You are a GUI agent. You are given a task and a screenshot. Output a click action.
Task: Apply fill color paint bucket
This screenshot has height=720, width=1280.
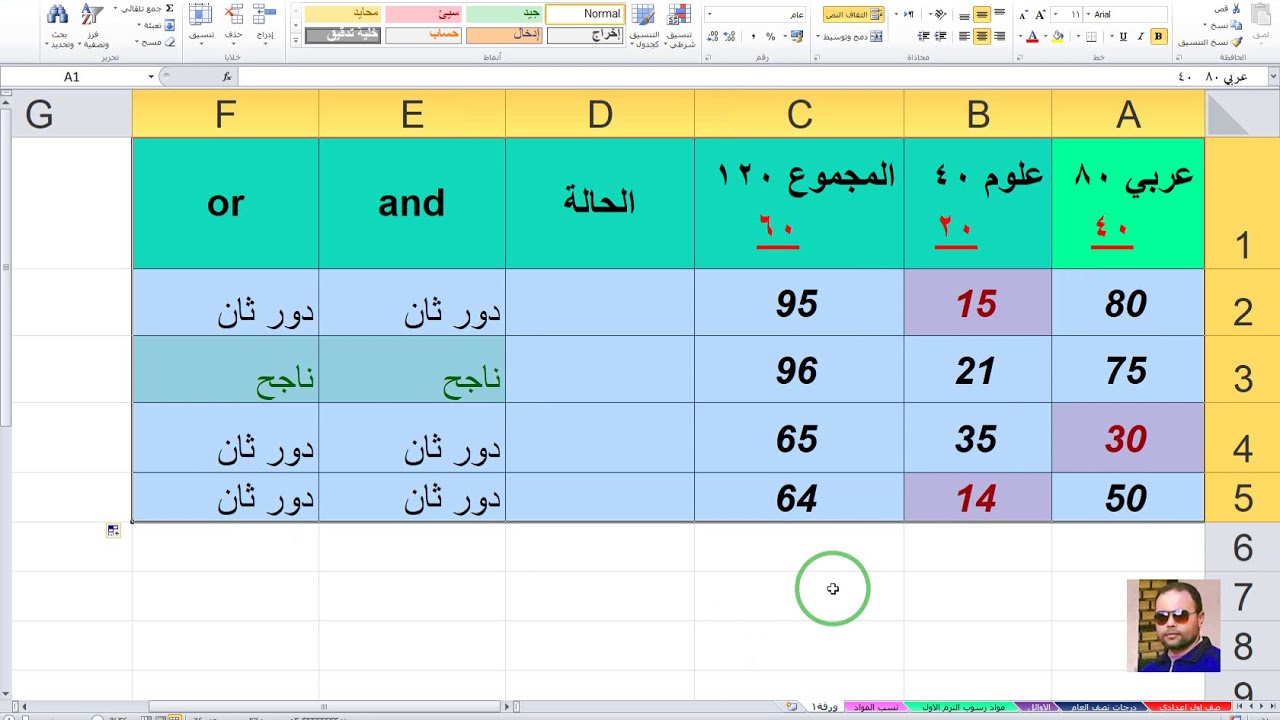tap(1057, 36)
